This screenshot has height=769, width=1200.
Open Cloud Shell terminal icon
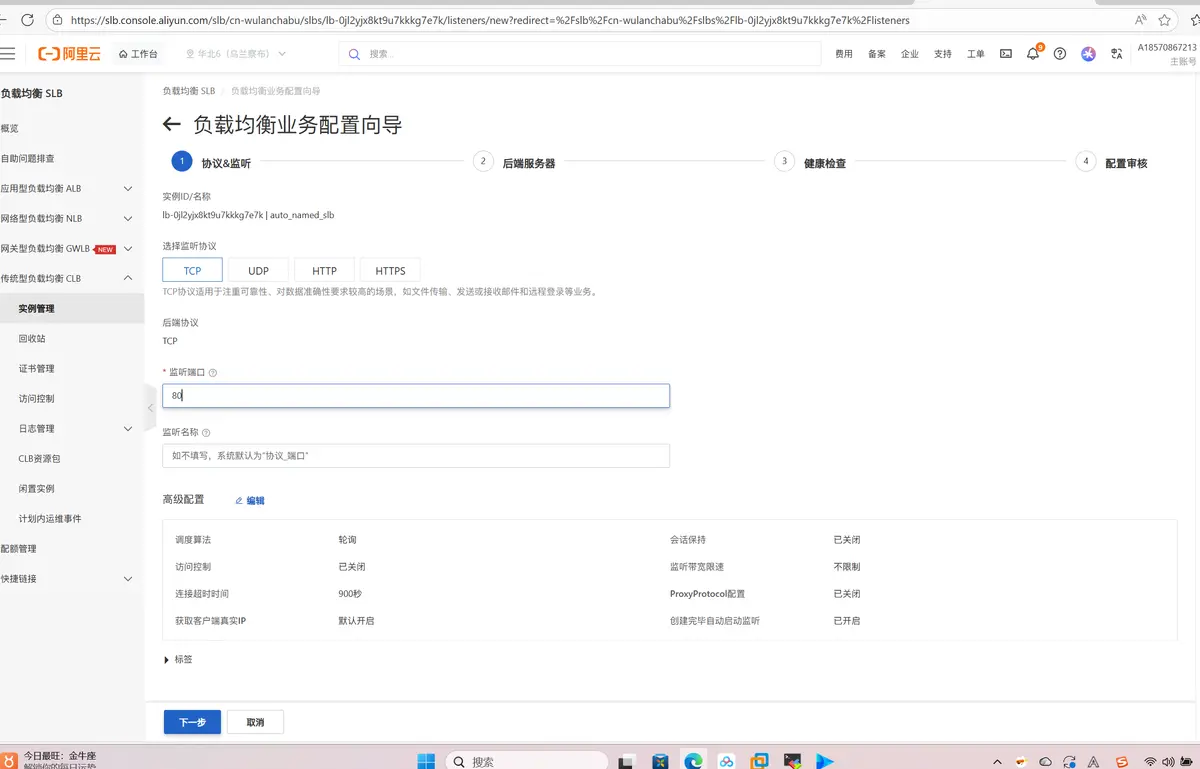(x=1006, y=54)
